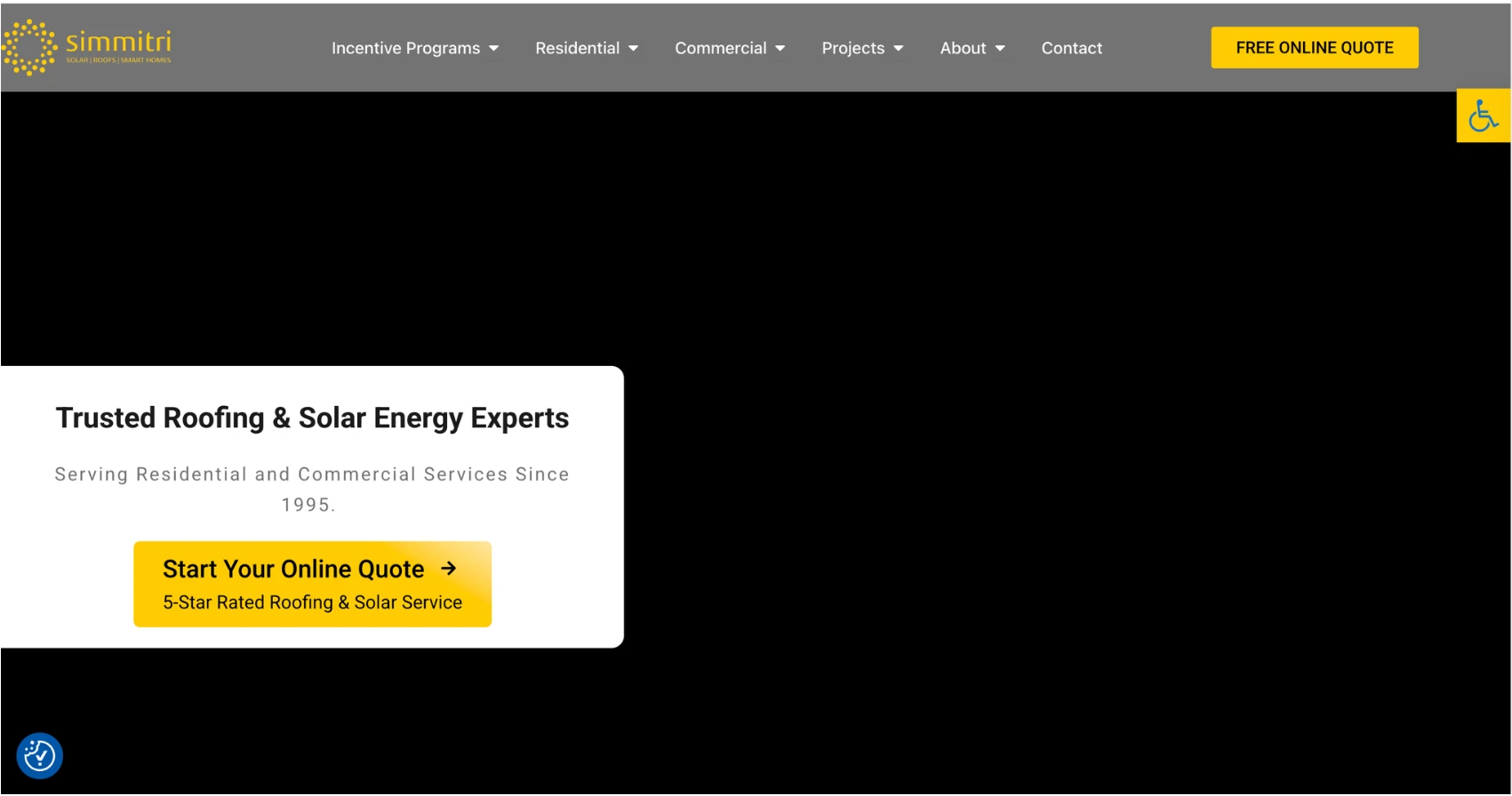The image size is (1512, 796).
Task: Go to the Contact page
Action: [x=1071, y=48]
